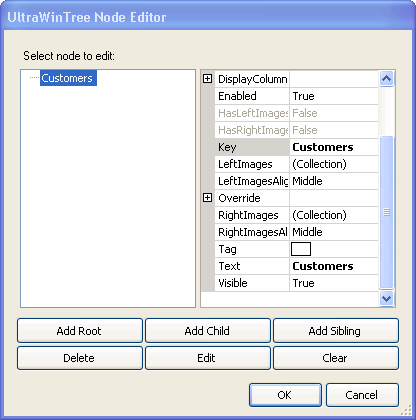416x420 pixels.
Task: Select the Text property name
Action: pyautogui.click(x=252, y=266)
